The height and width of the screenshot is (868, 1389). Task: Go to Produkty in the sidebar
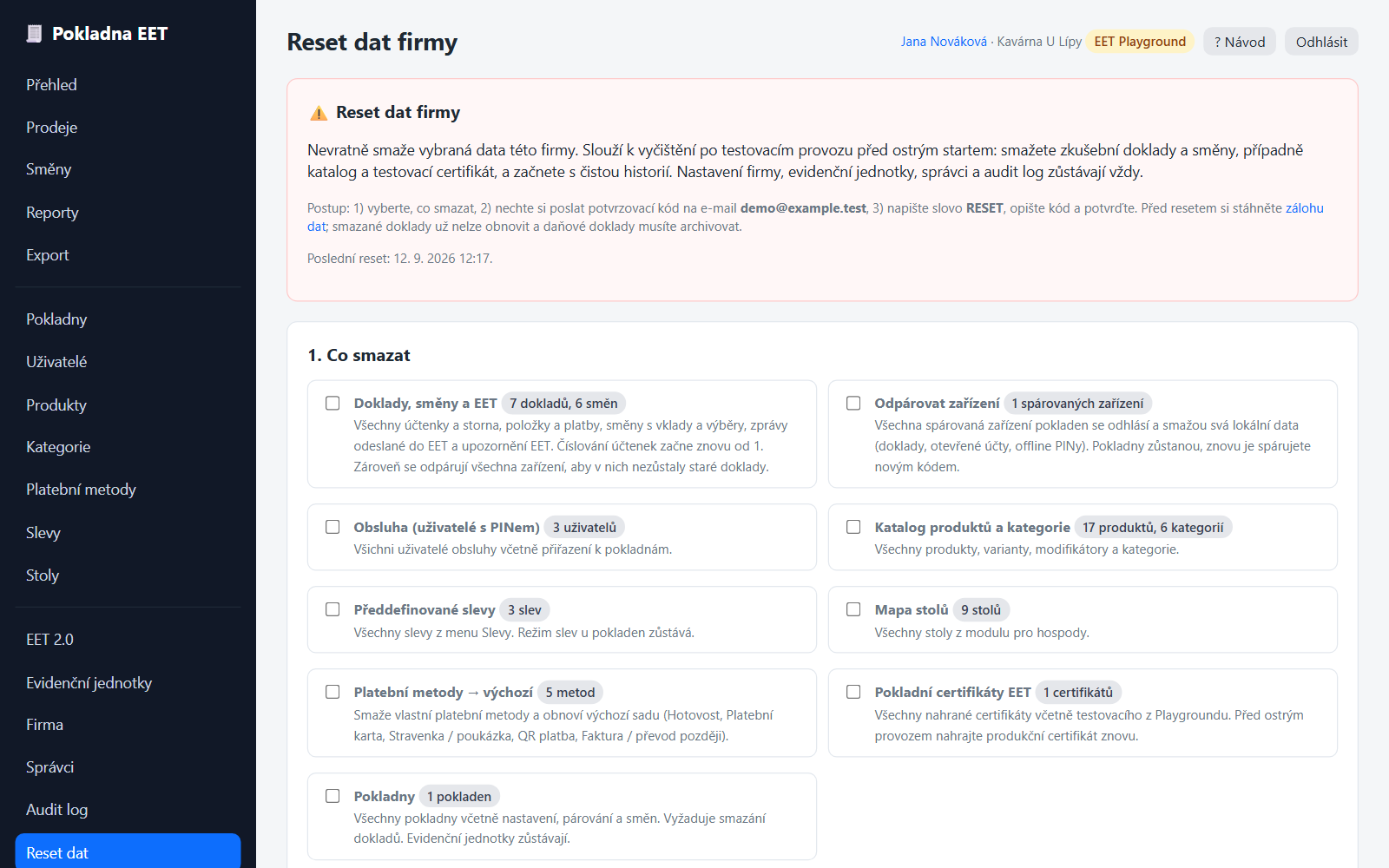(128, 405)
